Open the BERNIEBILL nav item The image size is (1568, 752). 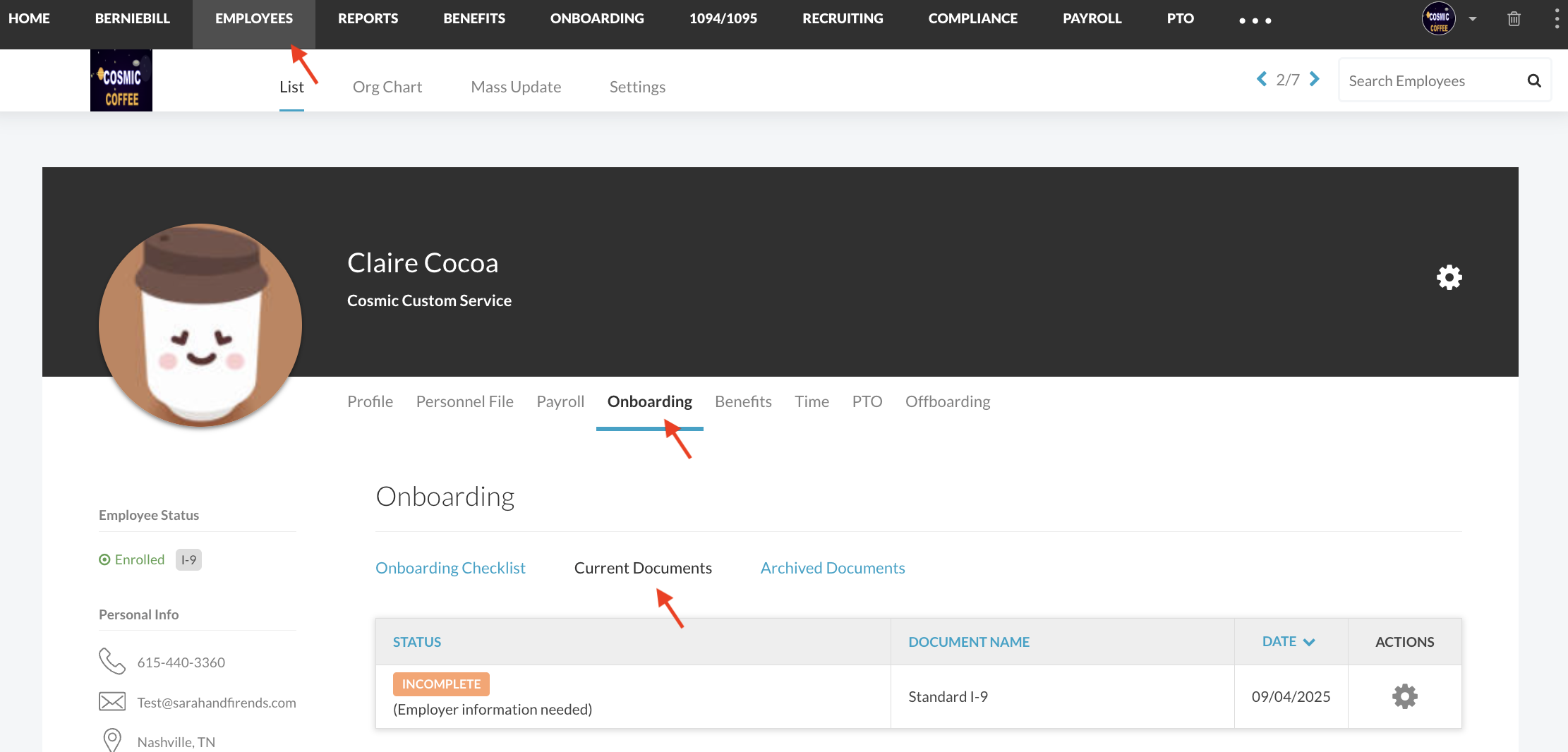[133, 18]
